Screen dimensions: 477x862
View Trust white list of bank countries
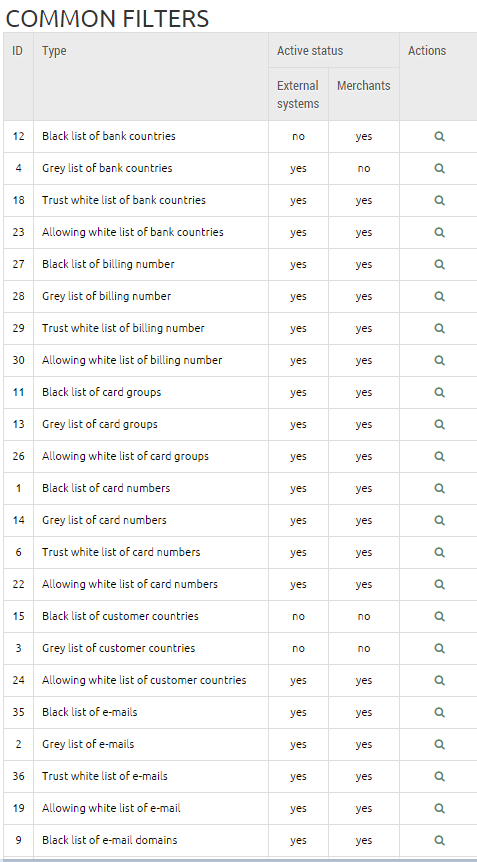tap(439, 200)
